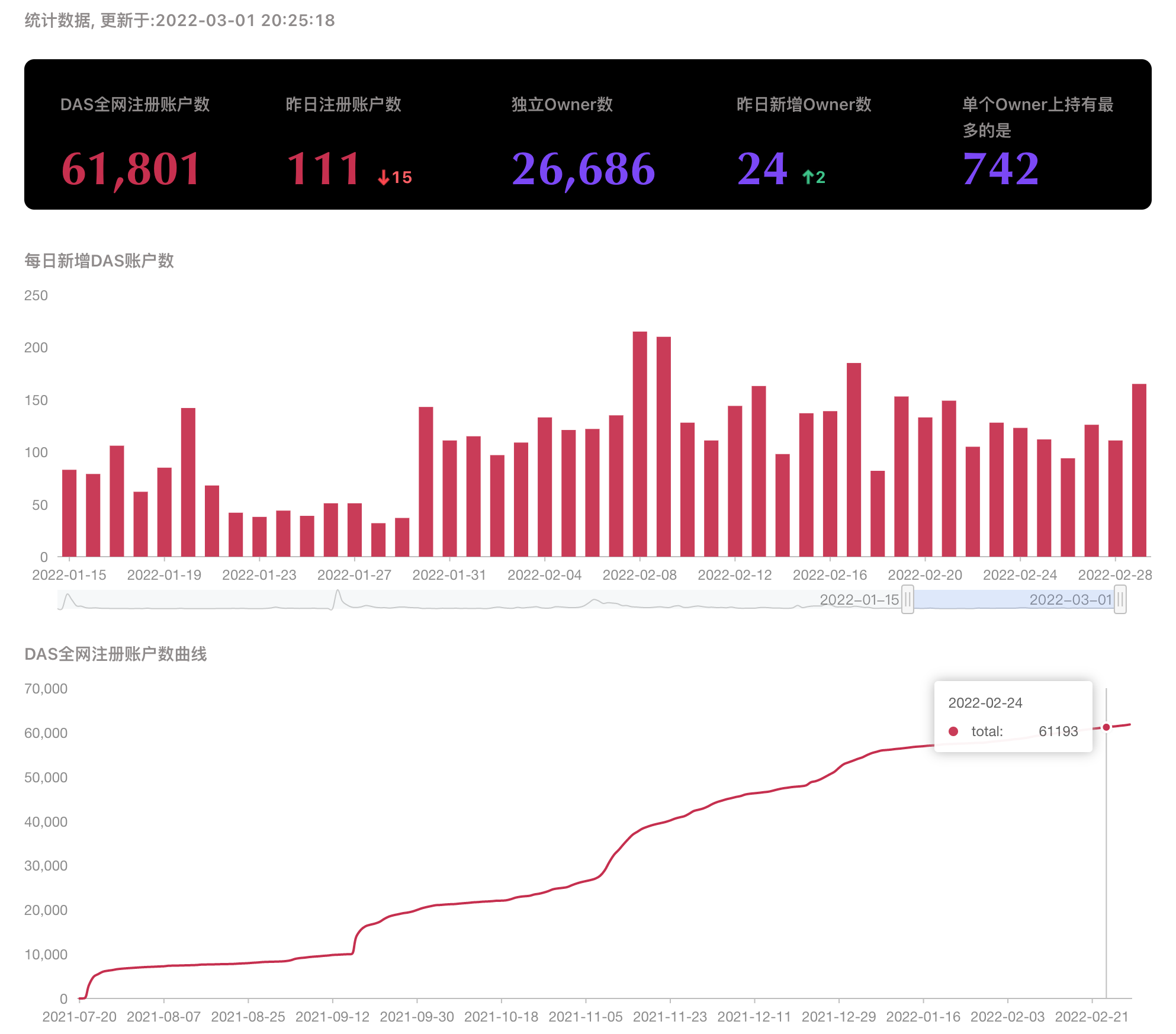Click the tallest bar near 2022-02-08
The height and width of the screenshot is (1034, 1176).
tap(640, 444)
